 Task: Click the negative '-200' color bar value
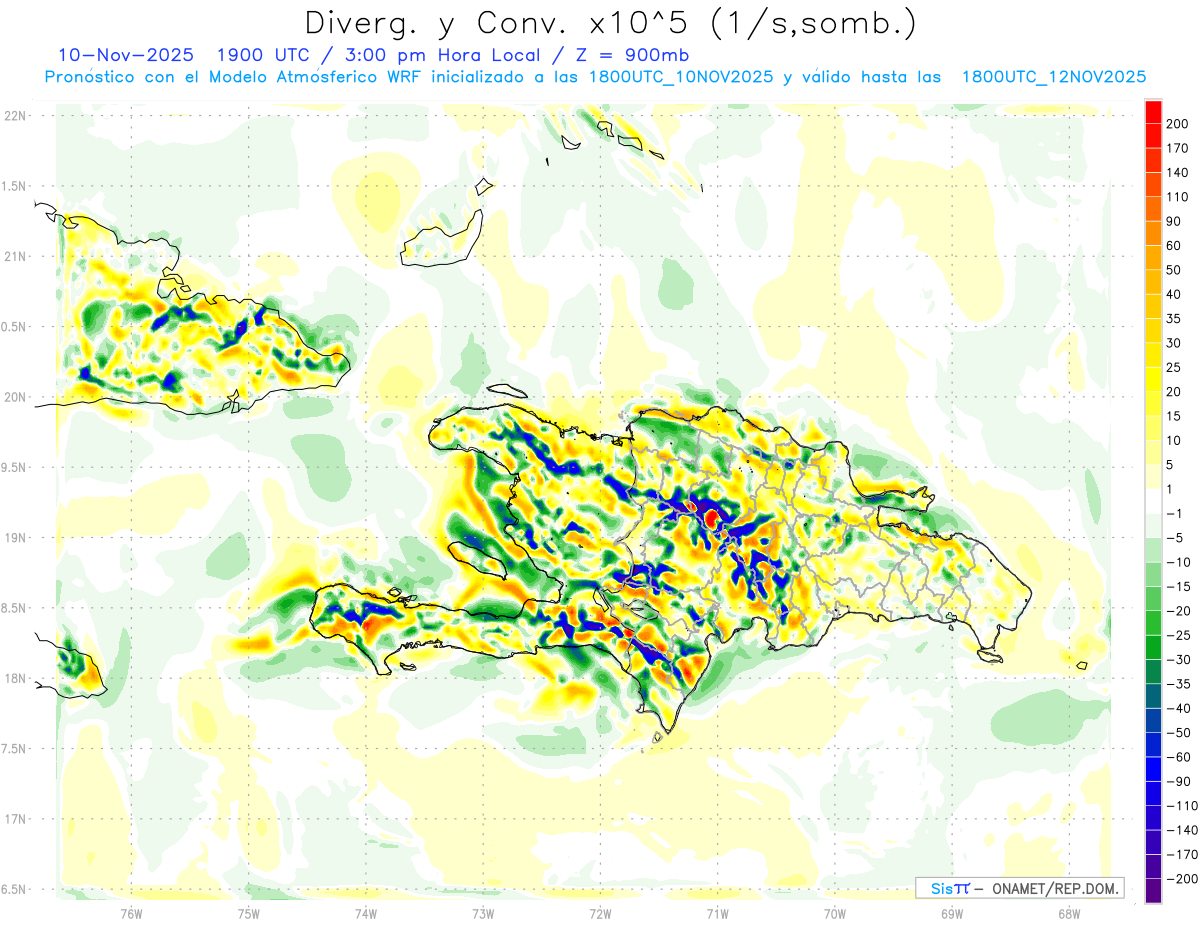1181,879
